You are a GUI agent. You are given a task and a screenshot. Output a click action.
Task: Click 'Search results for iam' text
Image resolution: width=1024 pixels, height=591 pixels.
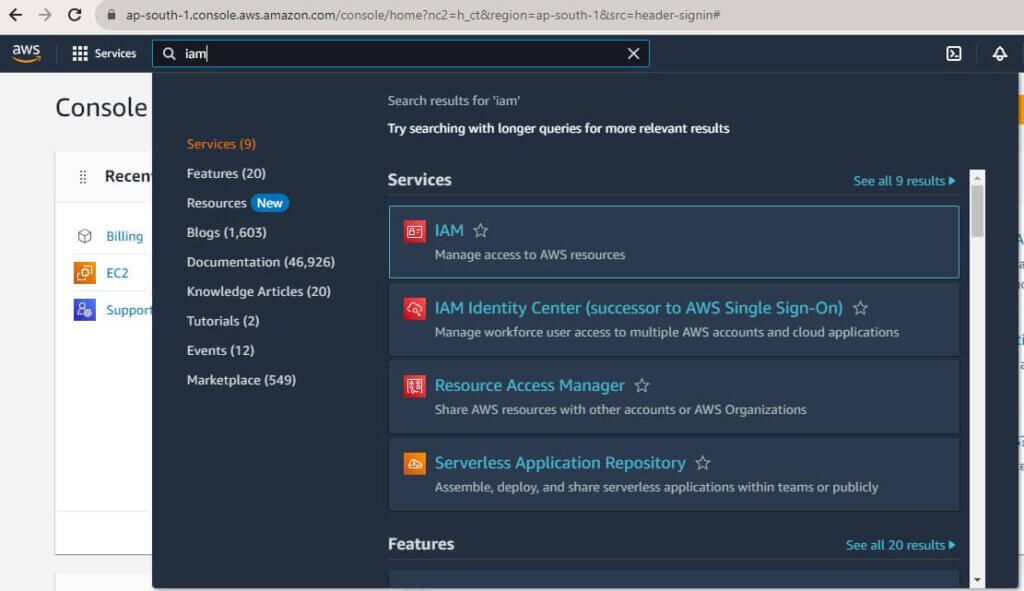tap(453, 101)
